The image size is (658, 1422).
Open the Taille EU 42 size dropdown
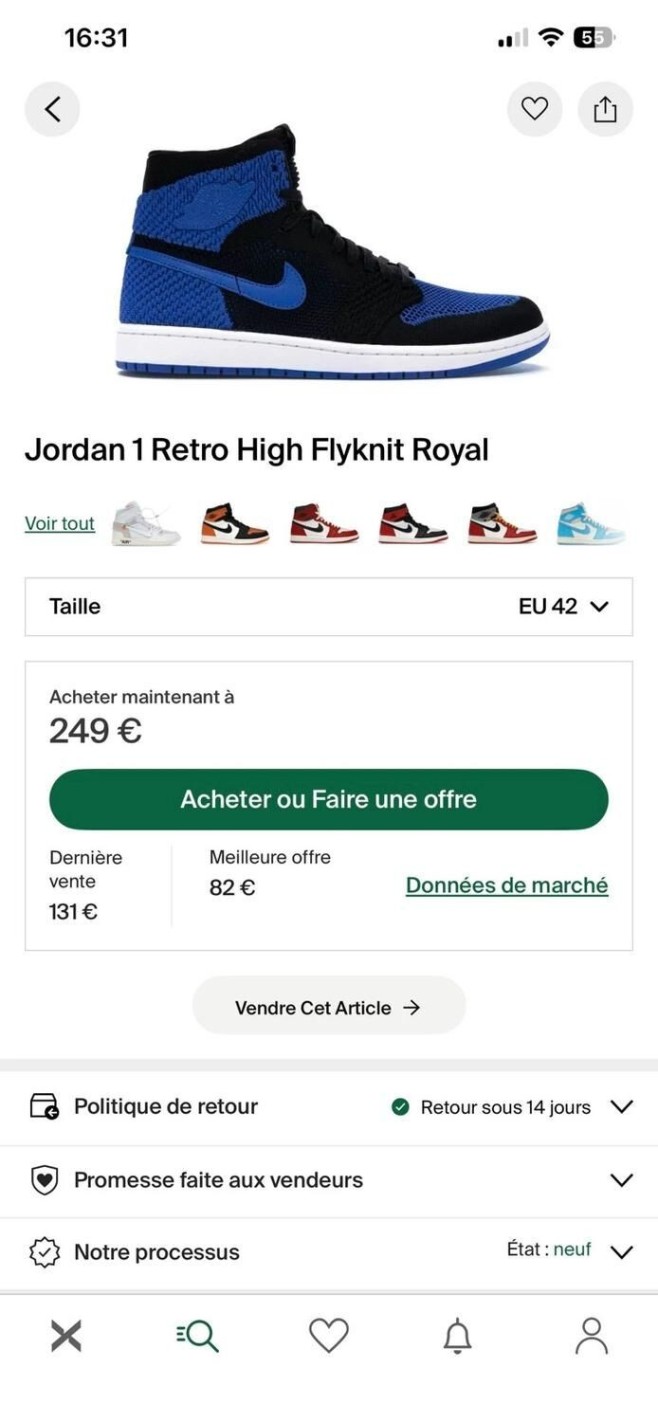click(x=329, y=606)
